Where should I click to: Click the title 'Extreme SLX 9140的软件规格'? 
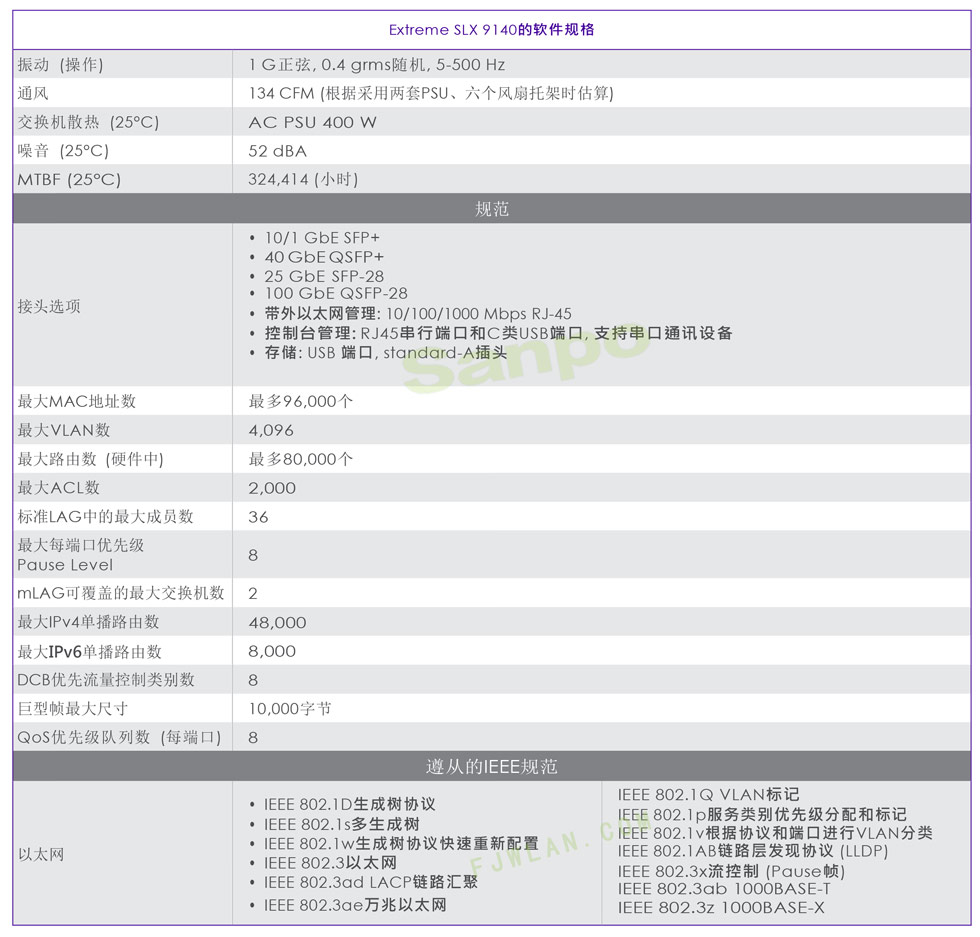(491, 29)
